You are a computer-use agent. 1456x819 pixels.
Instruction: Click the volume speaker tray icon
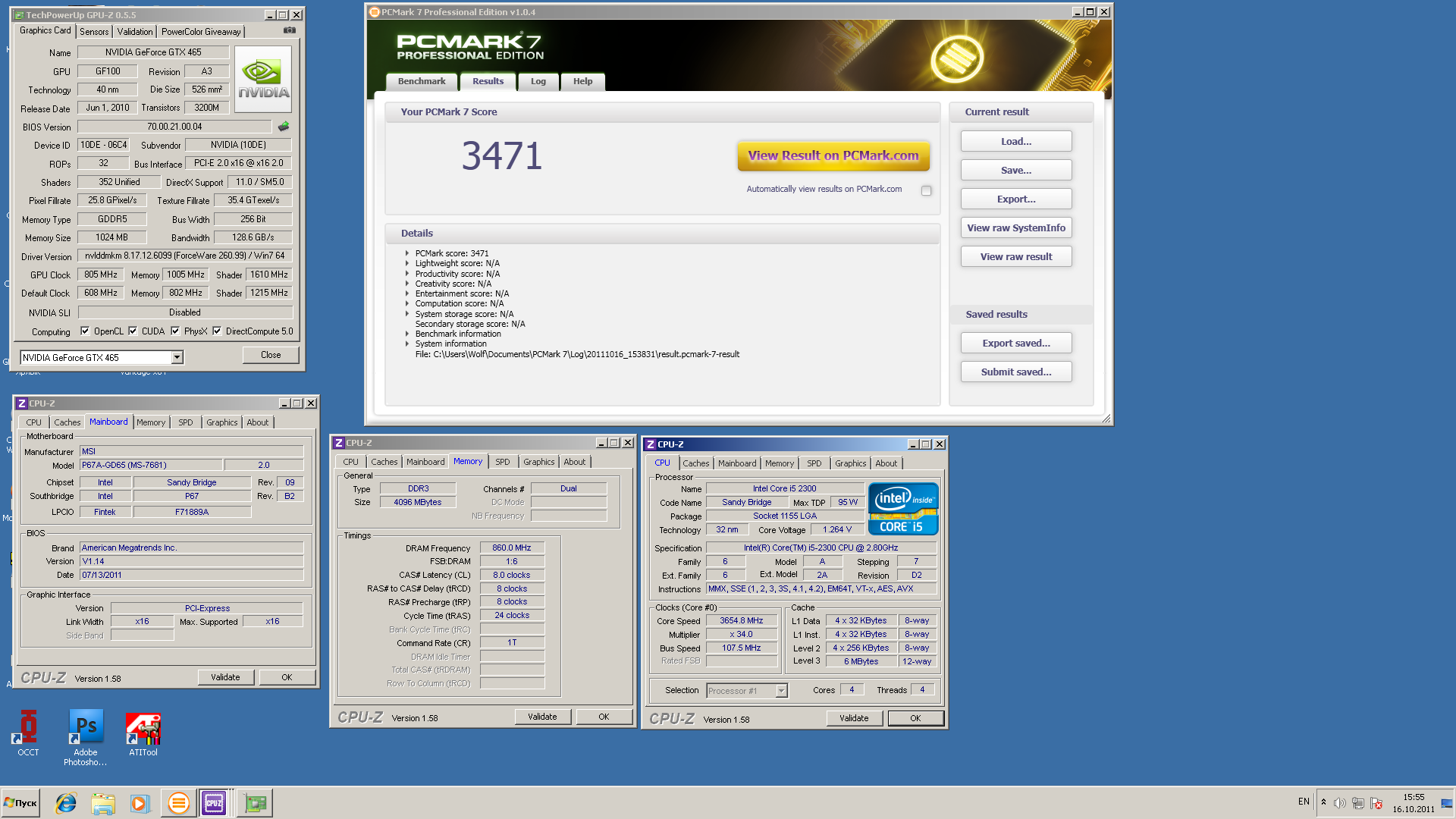tap(1340, 802)
